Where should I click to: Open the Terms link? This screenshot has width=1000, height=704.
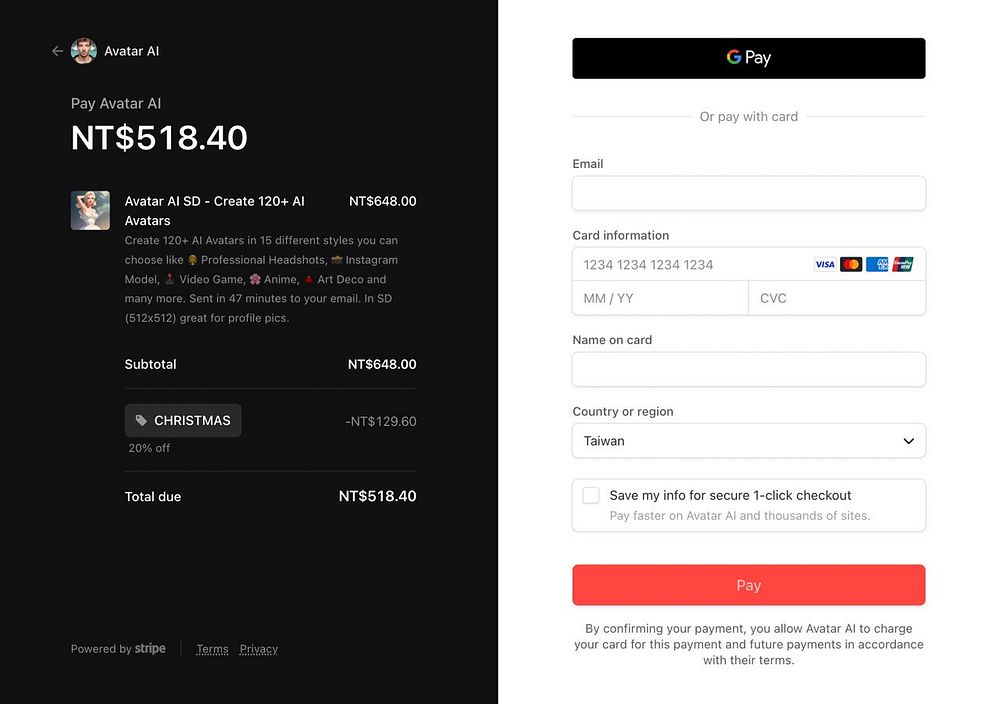pyautogui.click(x=212, y=650)
